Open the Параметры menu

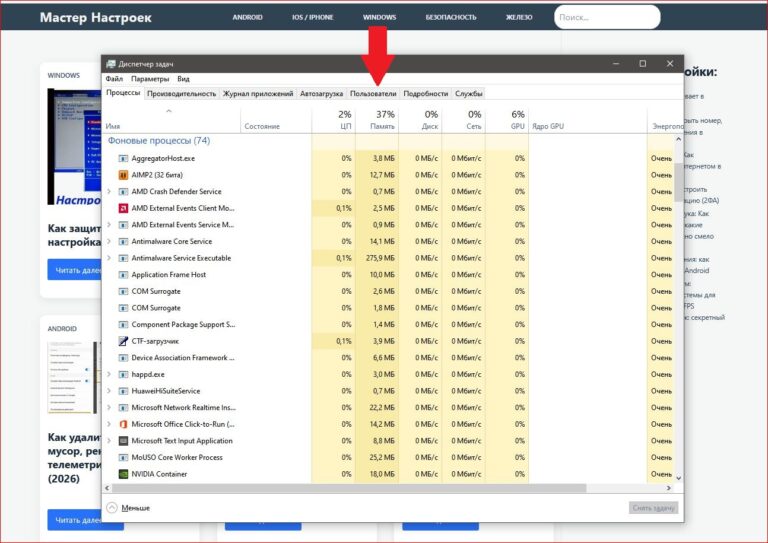pos(150,79)
